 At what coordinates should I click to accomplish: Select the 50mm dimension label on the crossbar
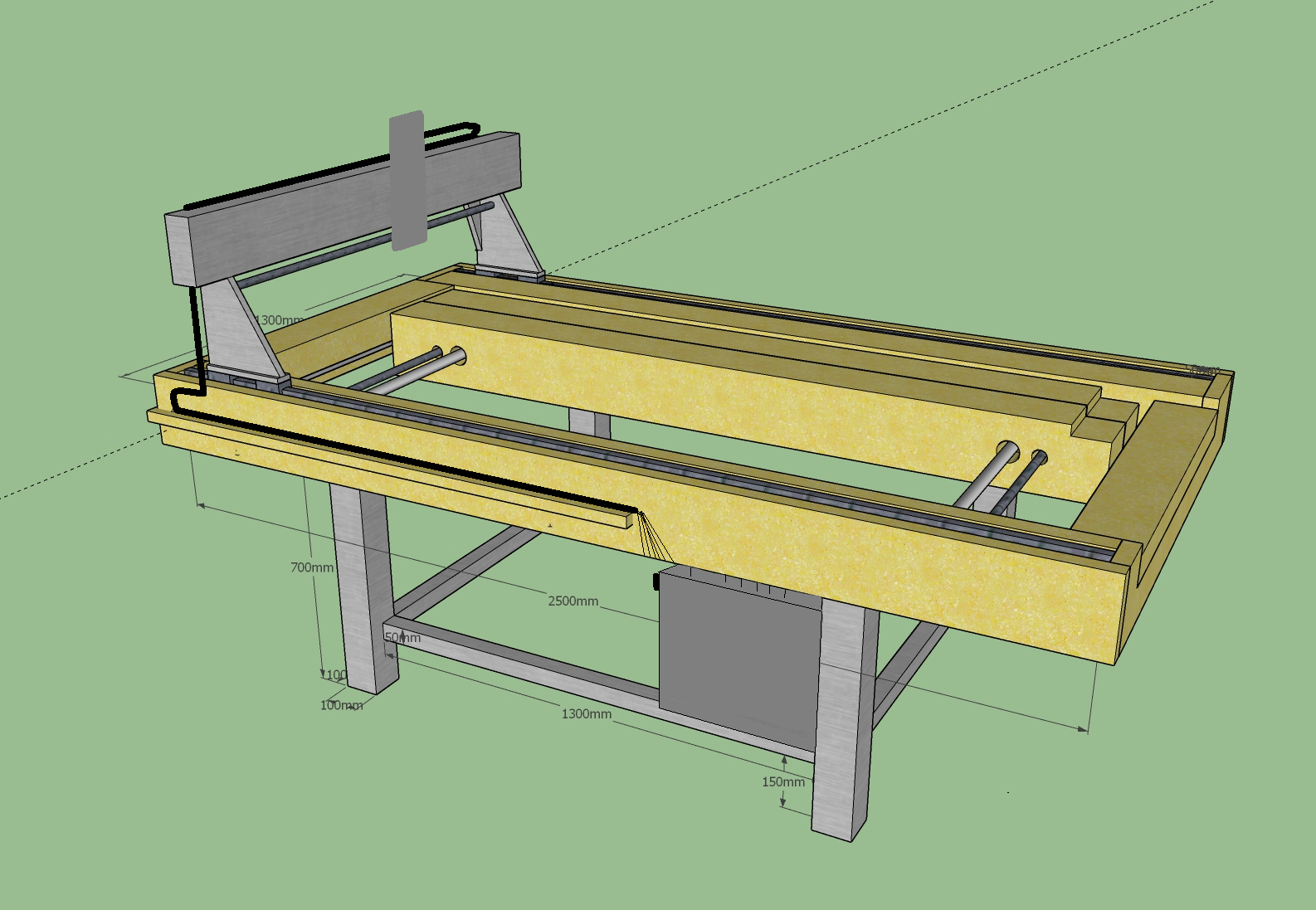tap(403, 638)
